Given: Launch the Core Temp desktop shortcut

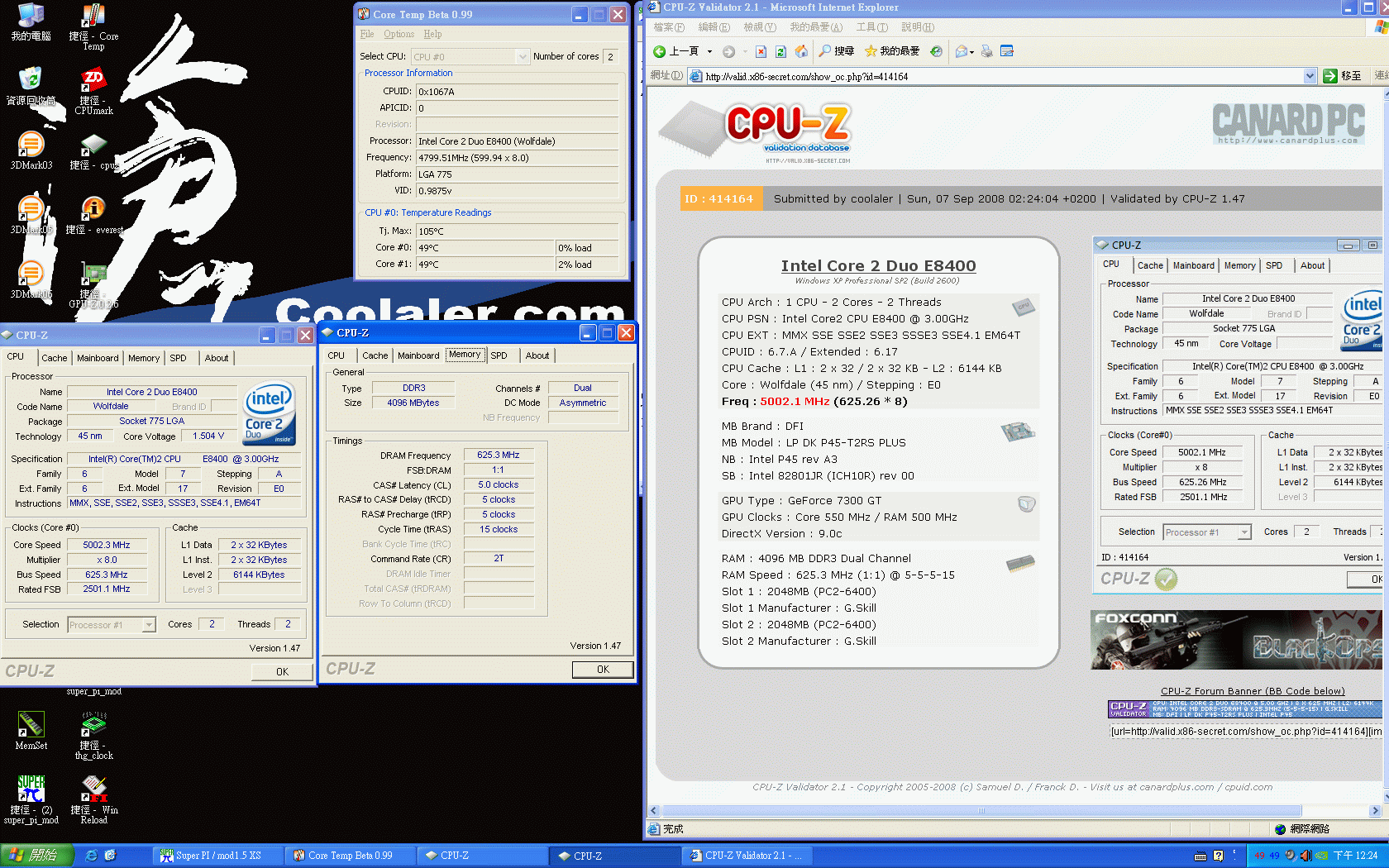Looking at the screenshot, I should (93, 27).
